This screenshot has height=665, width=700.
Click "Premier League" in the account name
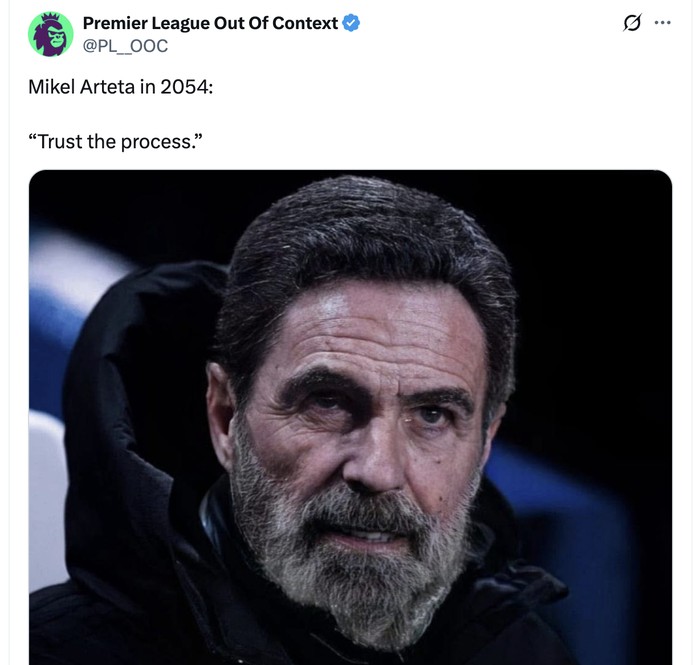pos(145,22)
